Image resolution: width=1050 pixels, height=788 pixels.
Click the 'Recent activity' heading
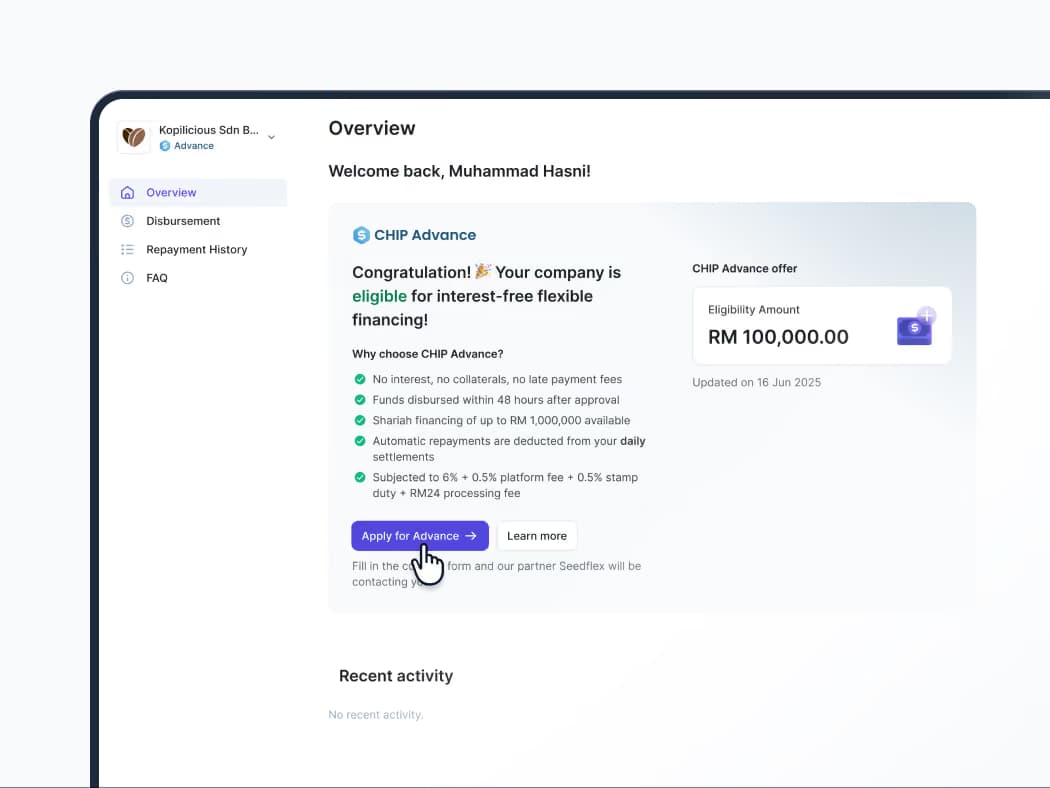pos(396,676)
